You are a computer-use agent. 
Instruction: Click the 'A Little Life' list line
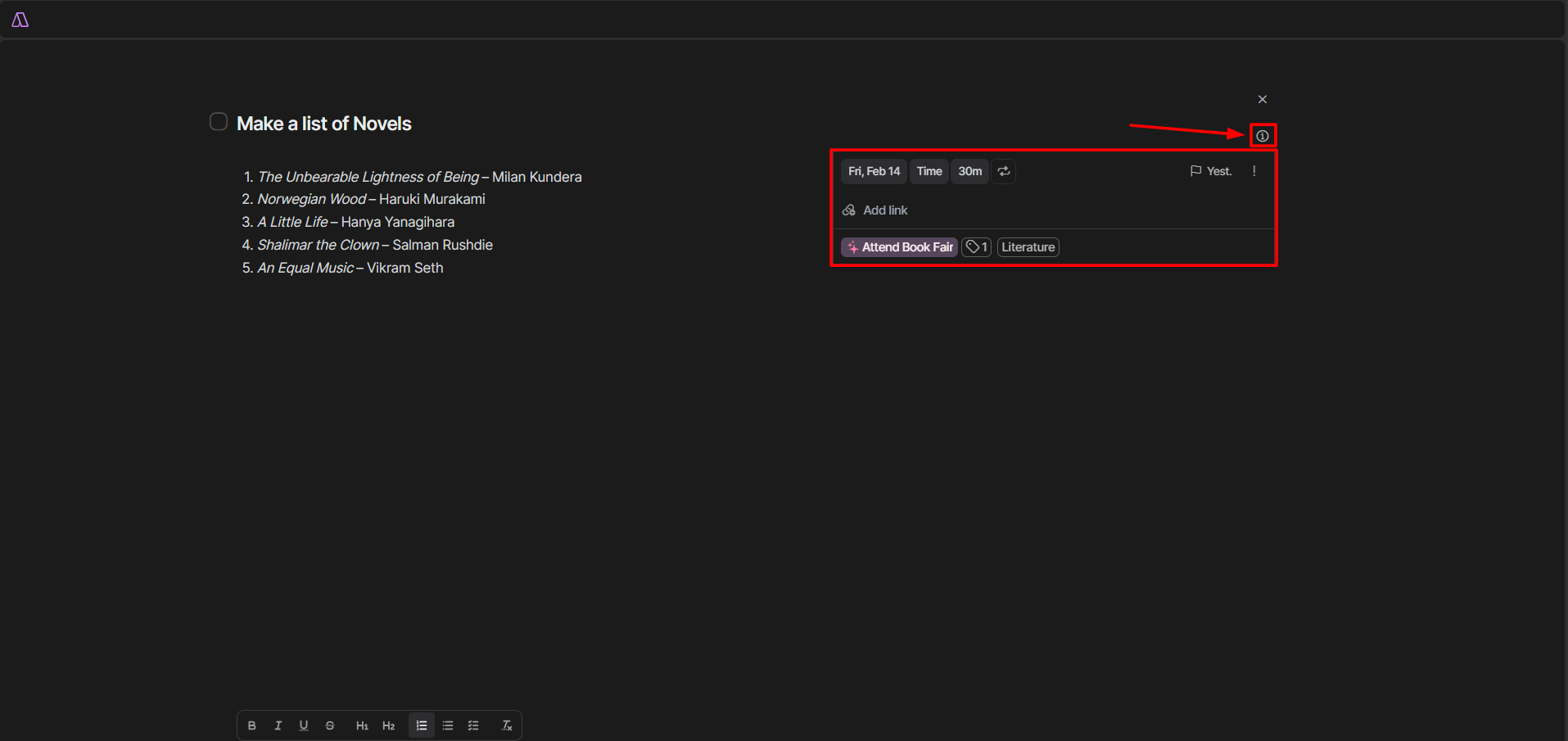click(356, 222)
